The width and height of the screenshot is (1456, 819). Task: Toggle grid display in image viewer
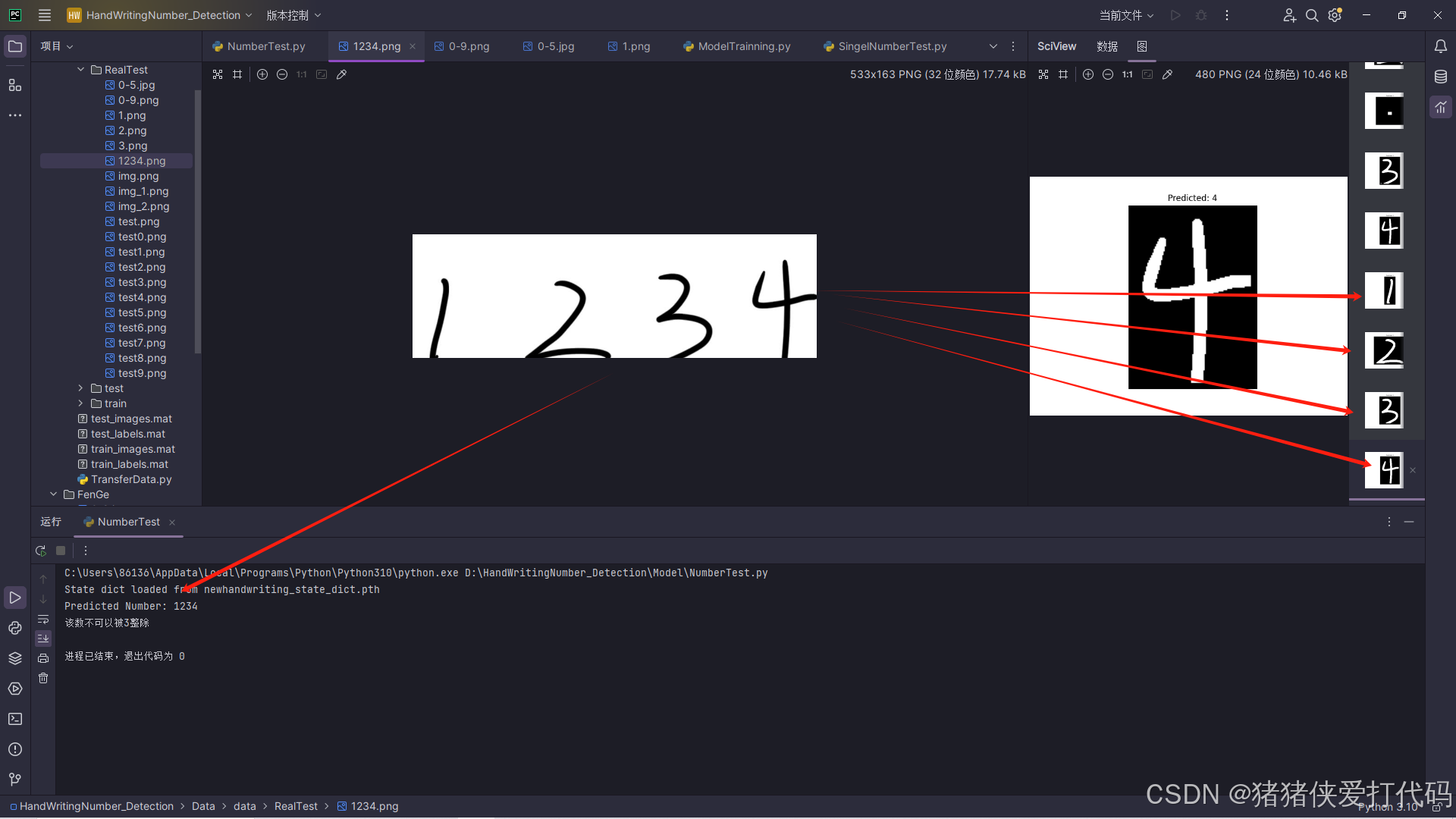237,74
